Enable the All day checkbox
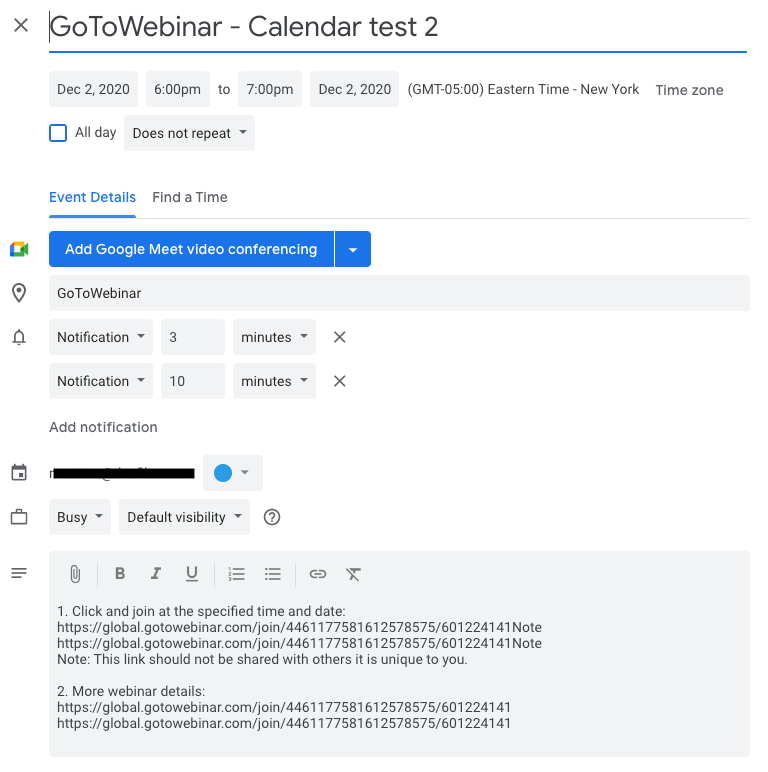This screenshot has height=772, width=768. (x=58, y=132)
